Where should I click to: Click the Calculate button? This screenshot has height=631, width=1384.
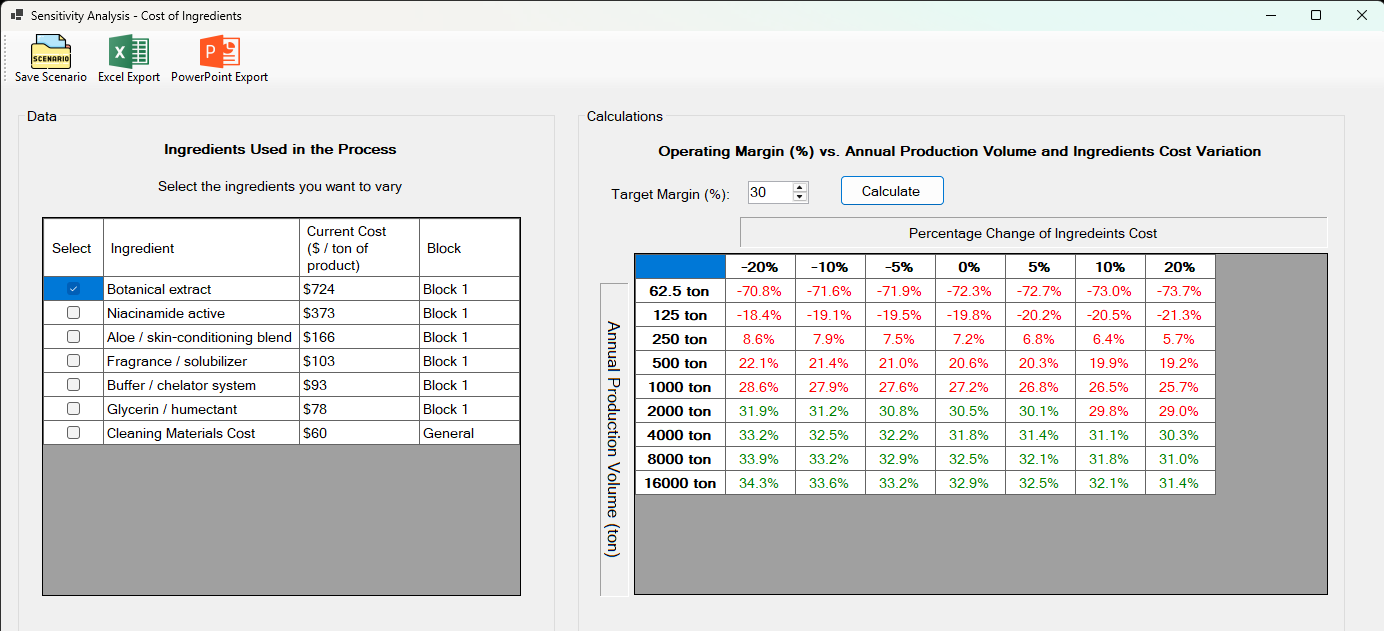tap(892, 190)
